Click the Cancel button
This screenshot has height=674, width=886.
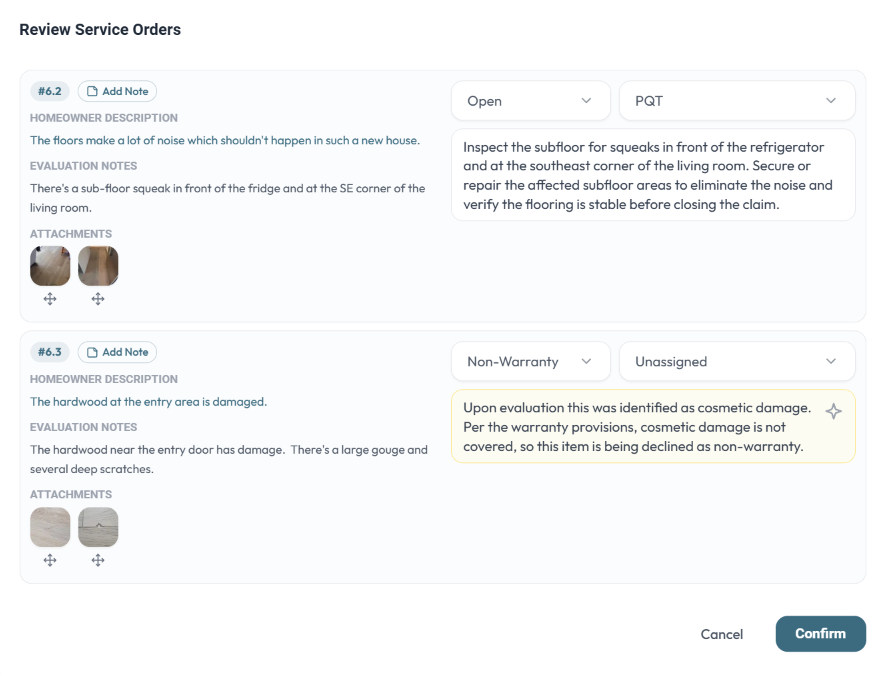(x=722, y=634)
